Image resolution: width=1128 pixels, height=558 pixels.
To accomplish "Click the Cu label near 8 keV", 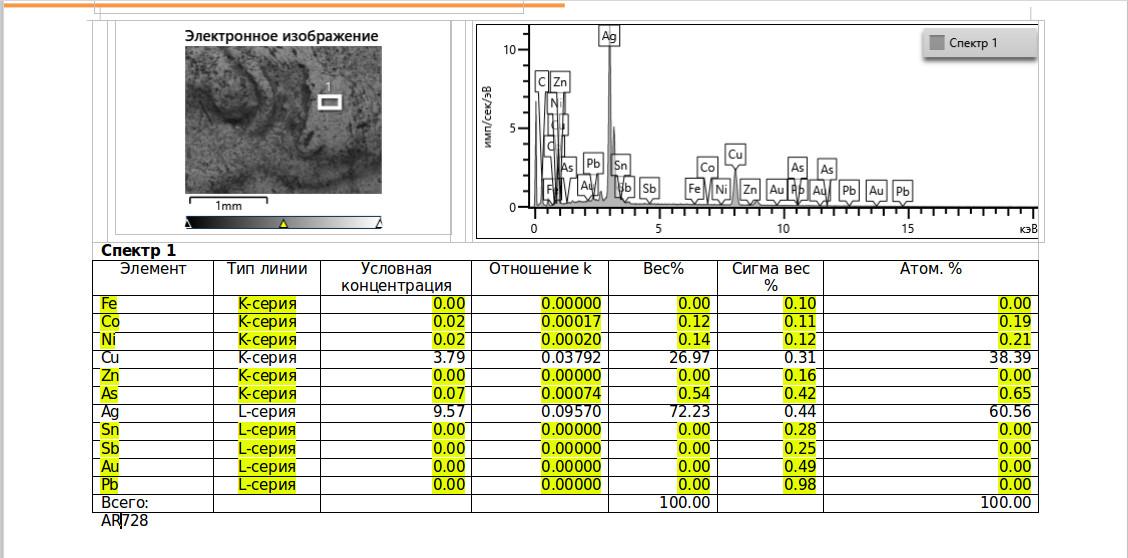I will pyautogui.click(x=734, y=155).
